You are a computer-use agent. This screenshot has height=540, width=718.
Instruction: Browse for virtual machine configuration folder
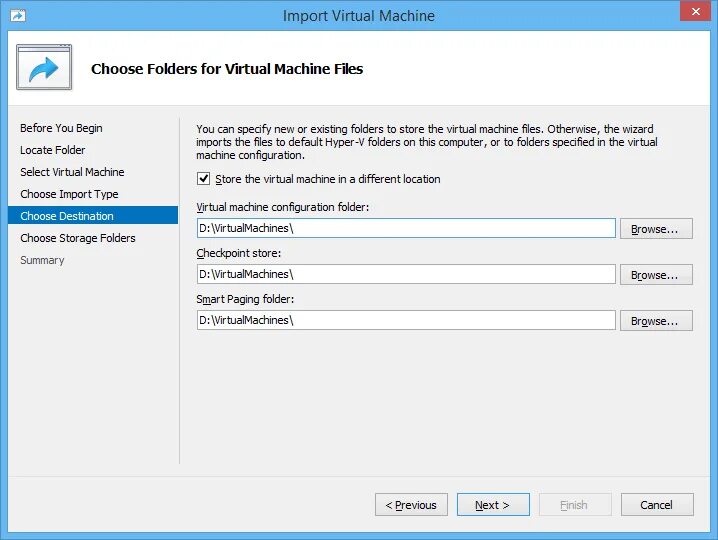[656, 229]
